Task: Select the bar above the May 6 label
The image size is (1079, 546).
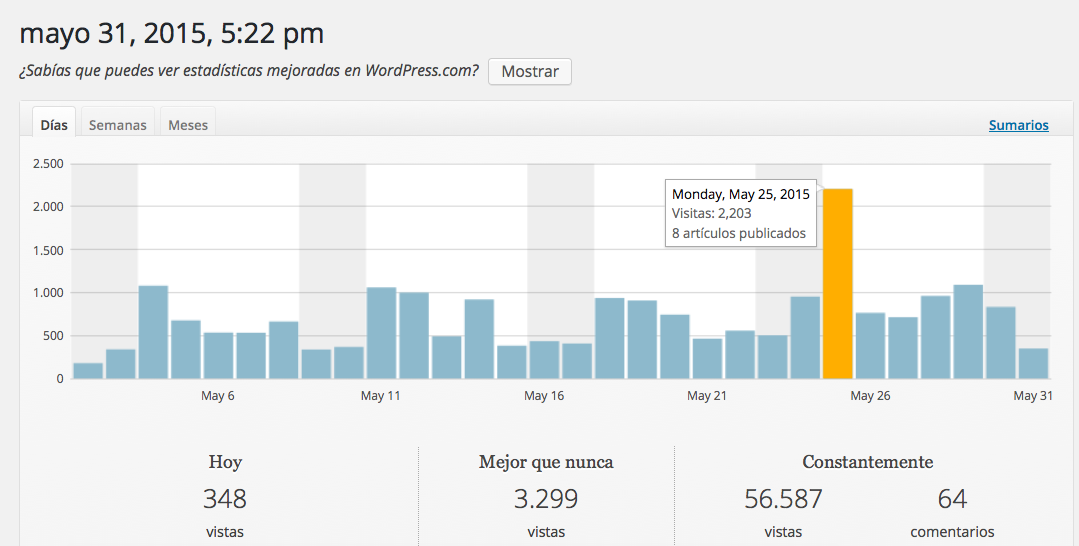Action: (218, 355)
